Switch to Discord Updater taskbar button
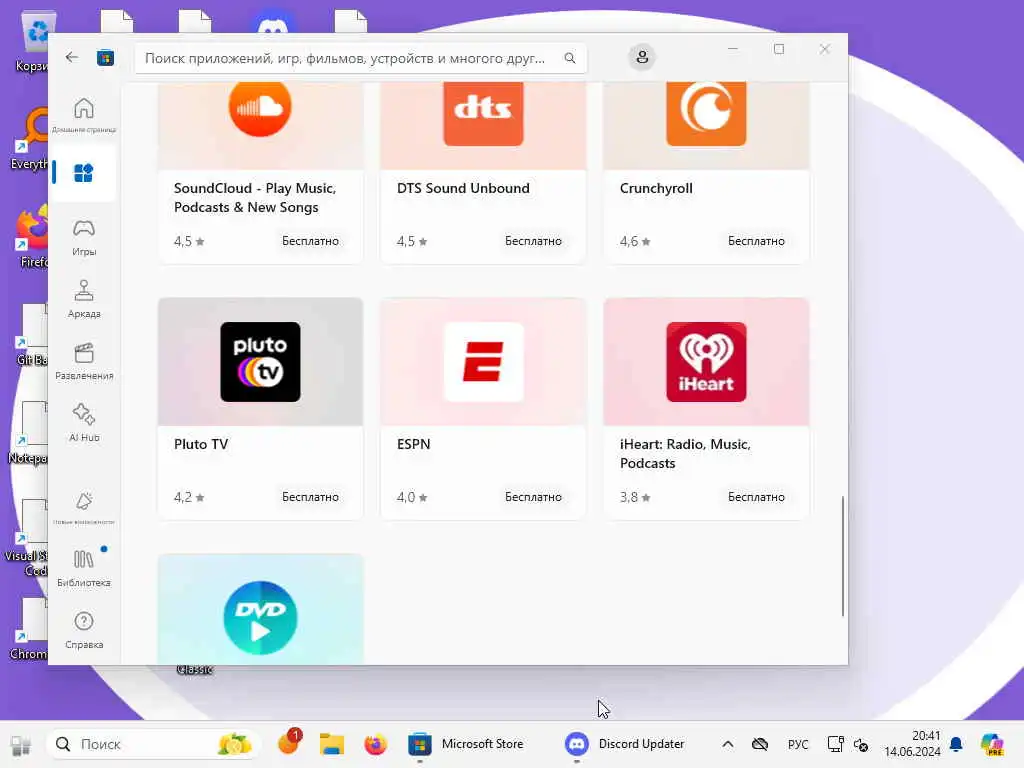Screen dimensions: 1024x768 (625, 744)
